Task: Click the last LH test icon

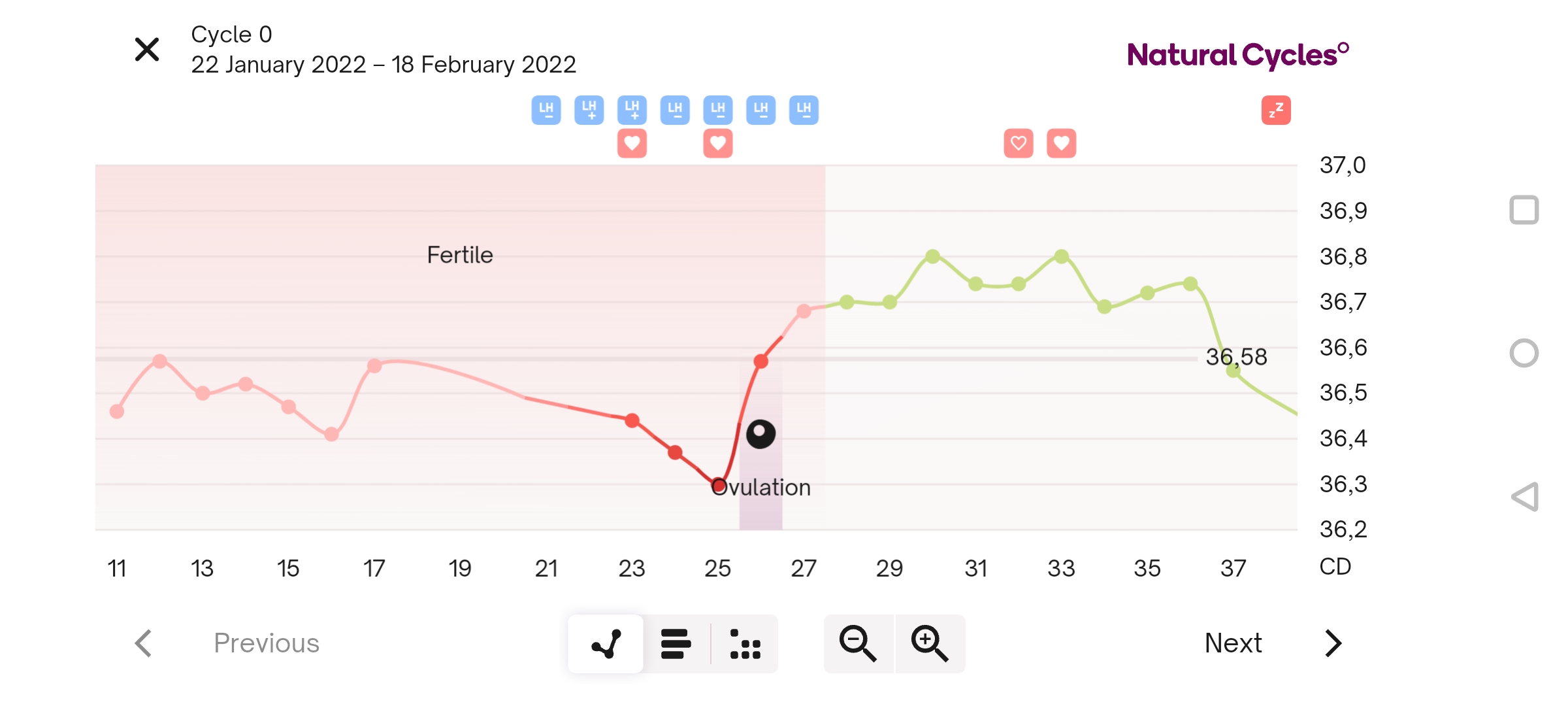Action: (804, 110)
